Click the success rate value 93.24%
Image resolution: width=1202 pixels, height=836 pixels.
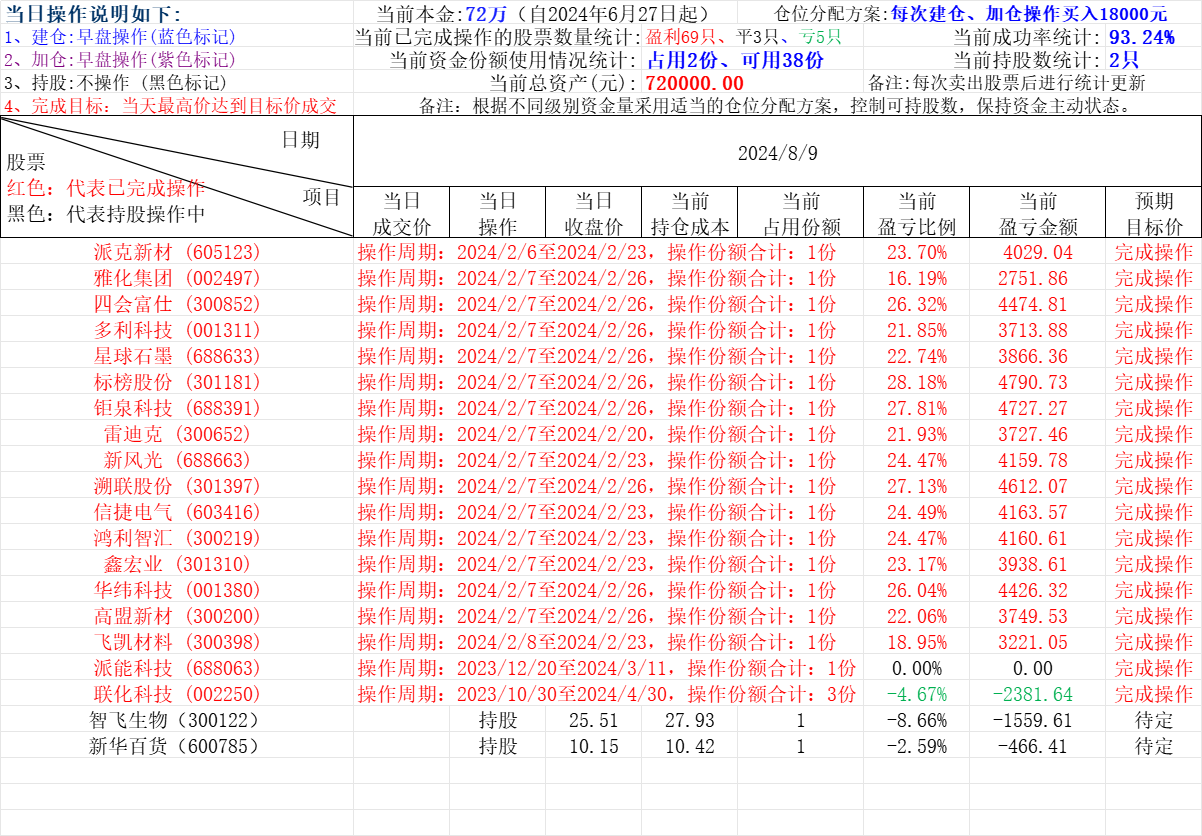1141,38
